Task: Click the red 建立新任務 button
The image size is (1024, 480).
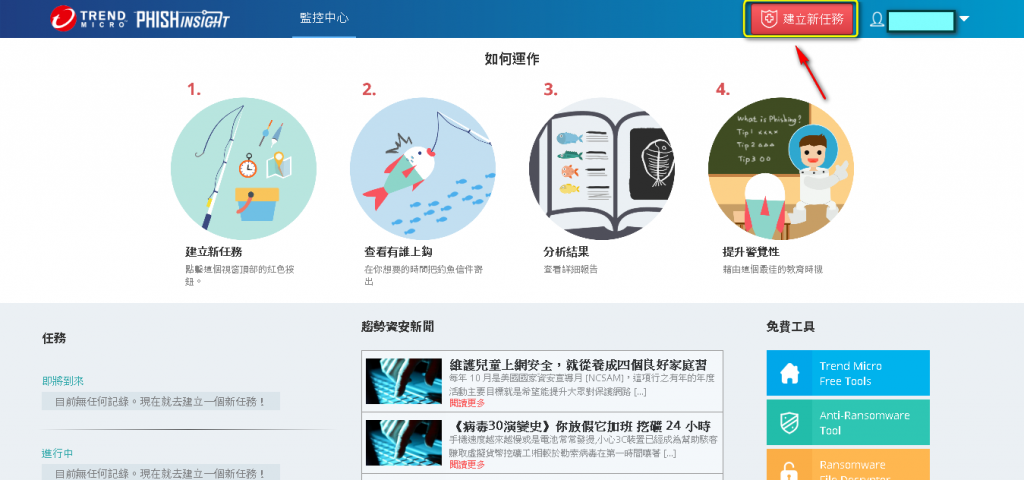Action: click(x=801, y=20)
